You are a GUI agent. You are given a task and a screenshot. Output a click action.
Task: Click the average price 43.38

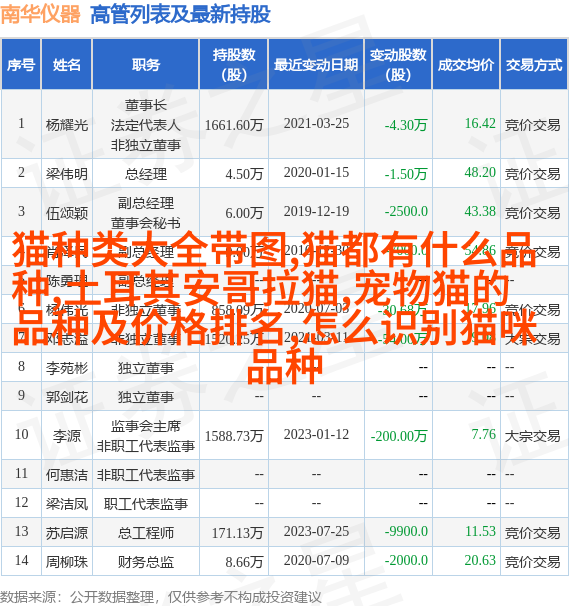pos(480,212)
